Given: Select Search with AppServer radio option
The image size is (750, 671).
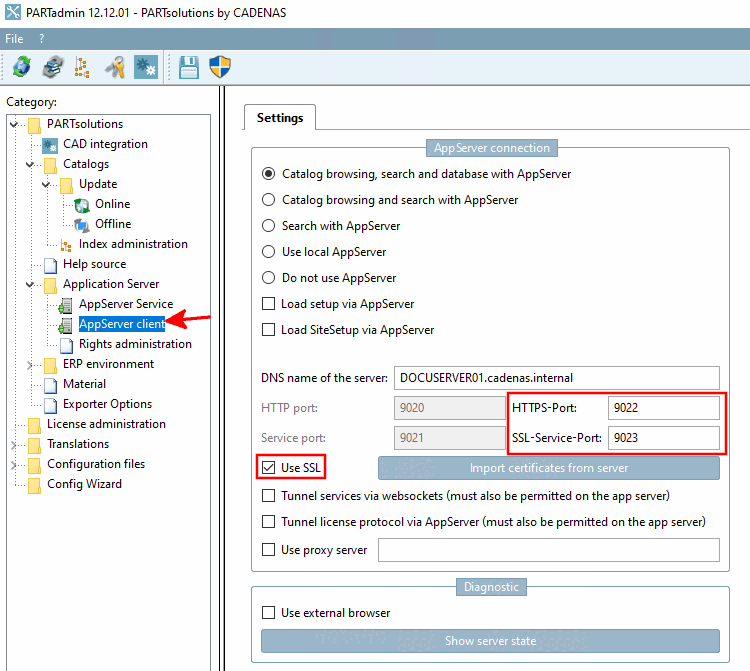Looking at the screenshot, I should tap(268, 225).
